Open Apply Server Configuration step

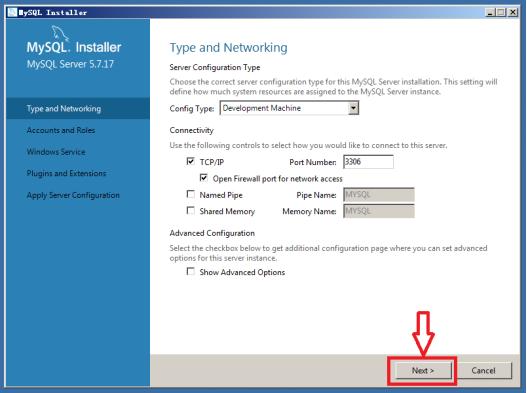[x=73, y=195]
